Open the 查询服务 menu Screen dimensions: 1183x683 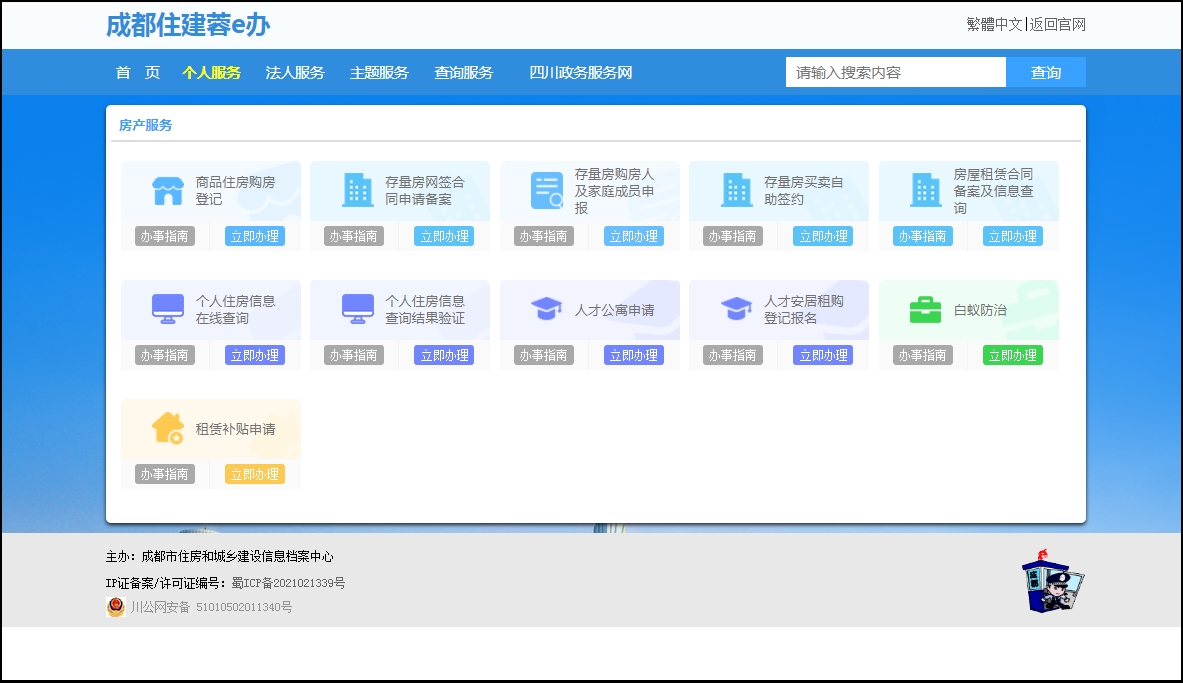pyautogui.click(x=463, y=71)
